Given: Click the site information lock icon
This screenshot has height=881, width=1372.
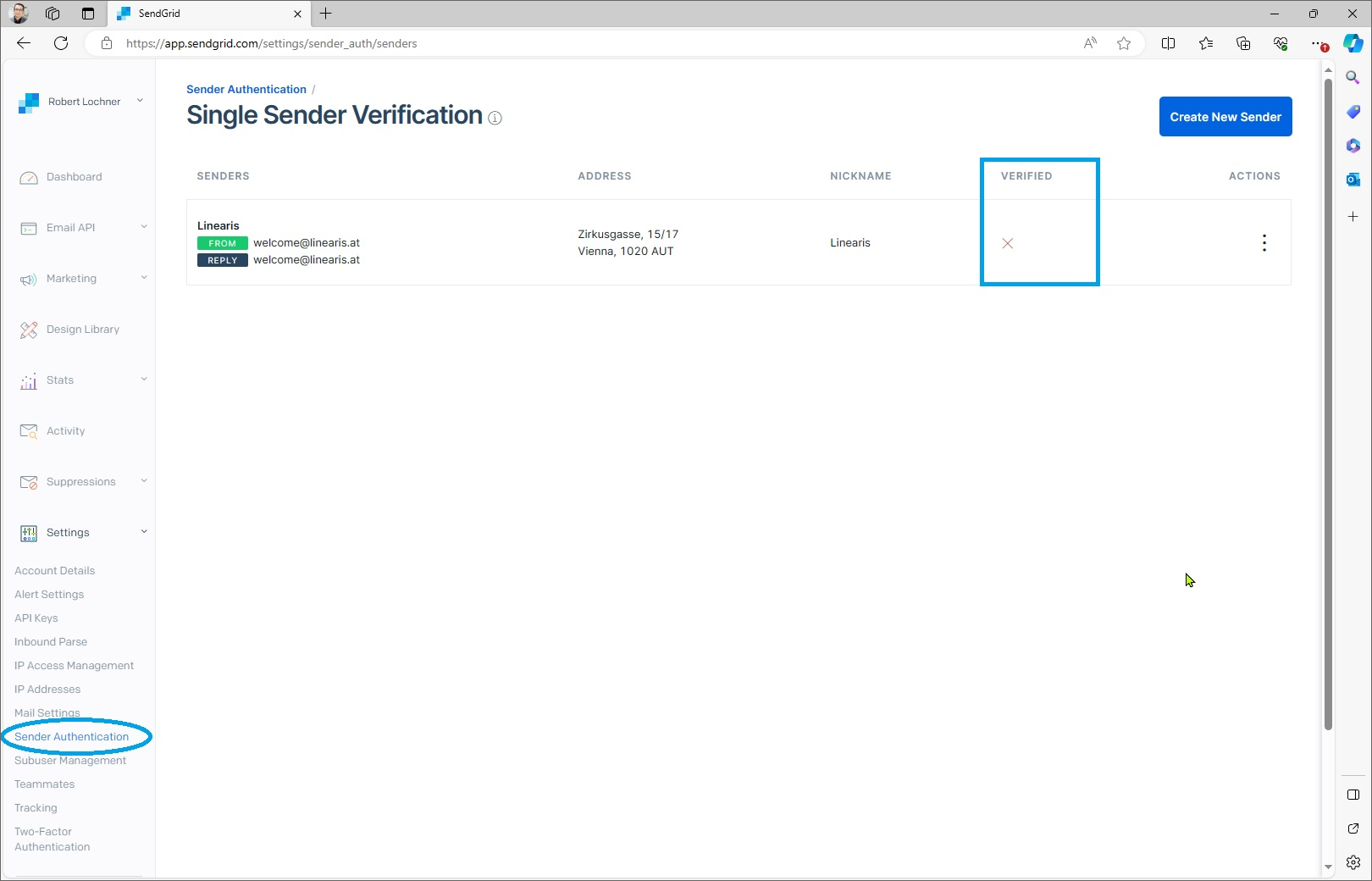Looking at the screenshot, I should pos(106,43).
